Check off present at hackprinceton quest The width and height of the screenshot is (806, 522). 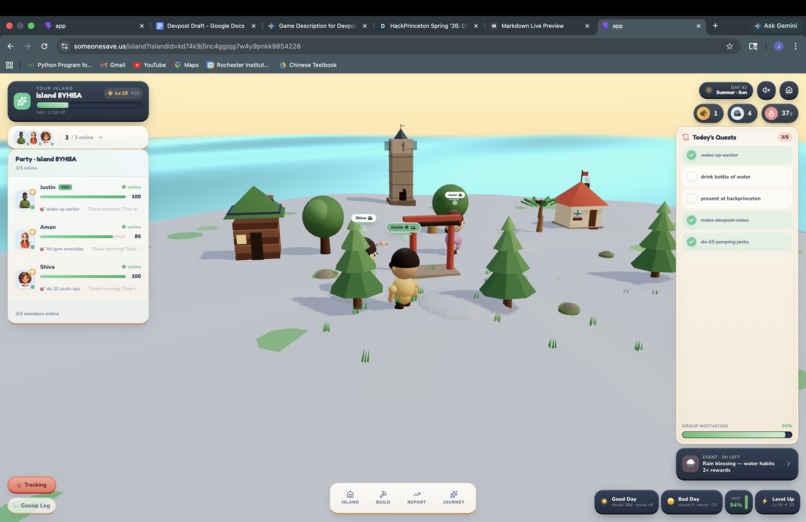[x=691, y=198]
